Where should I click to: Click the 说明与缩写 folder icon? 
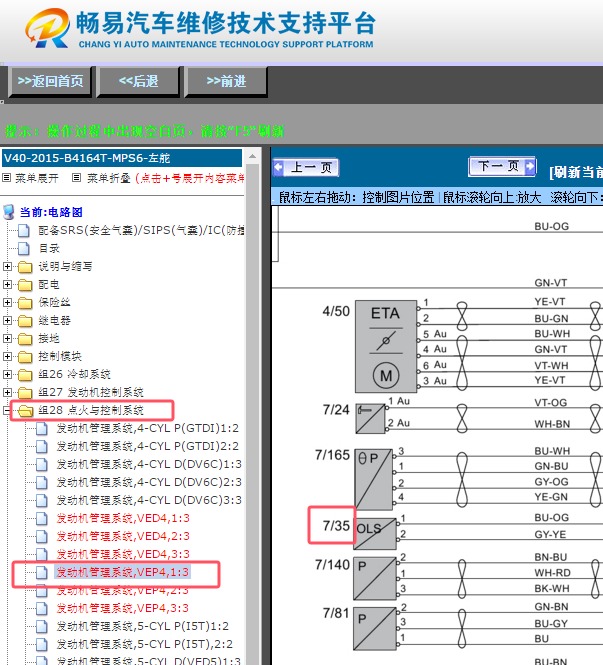(x=25, y=266)
